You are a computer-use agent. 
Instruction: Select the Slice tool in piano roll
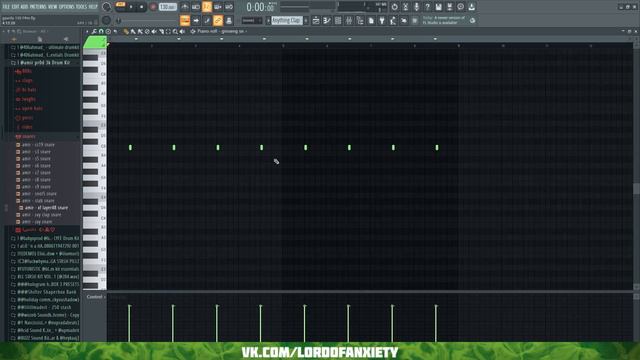[161, 31]
